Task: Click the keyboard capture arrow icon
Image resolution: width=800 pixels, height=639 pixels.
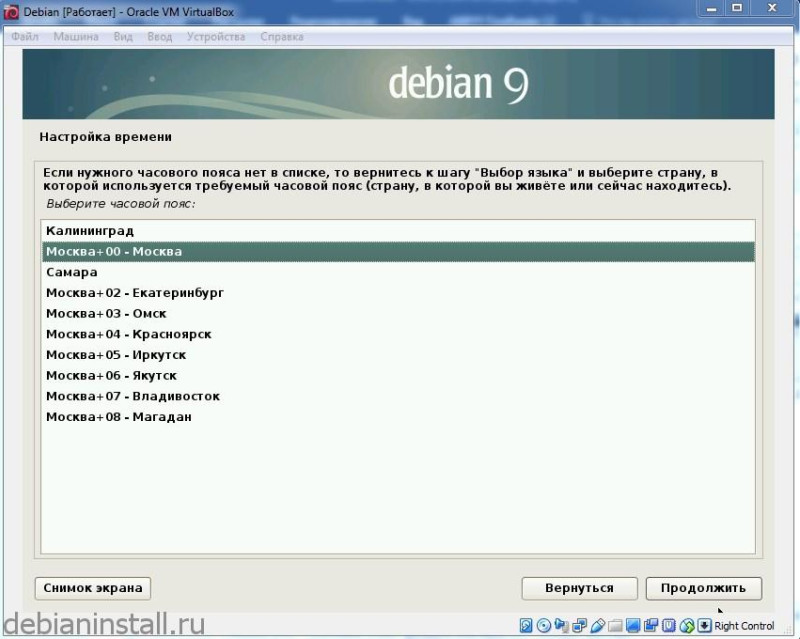Action: [705, 625]
